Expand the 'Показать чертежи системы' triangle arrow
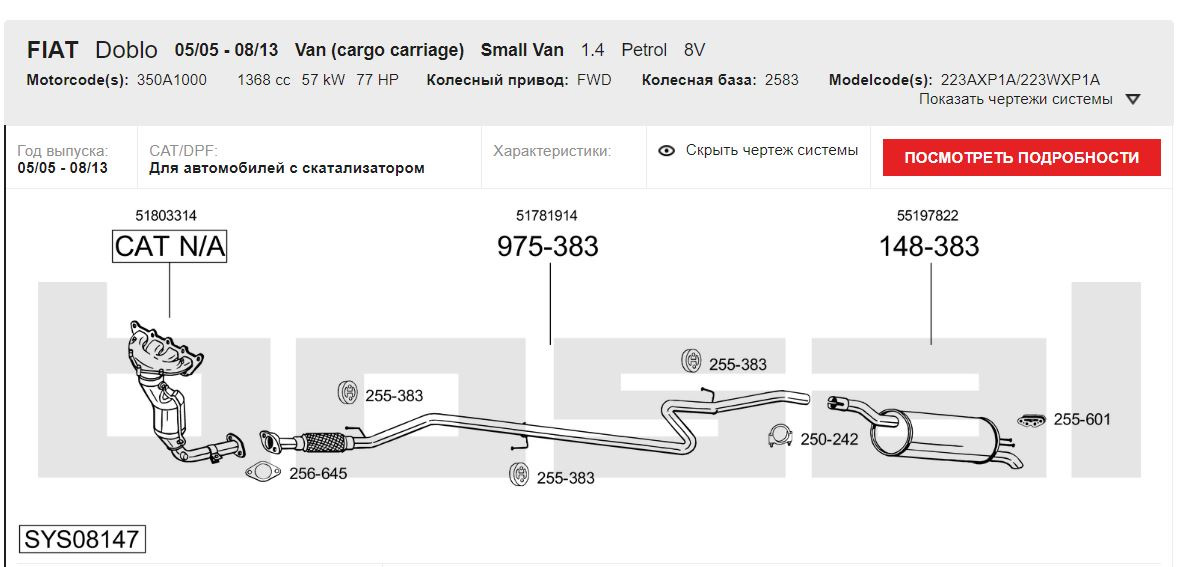 [1133, 99]
